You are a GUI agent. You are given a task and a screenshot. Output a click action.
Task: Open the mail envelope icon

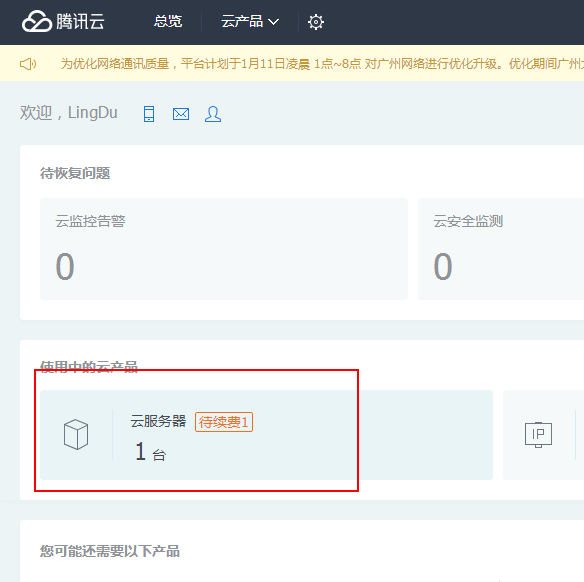click(x=181, y=114)
